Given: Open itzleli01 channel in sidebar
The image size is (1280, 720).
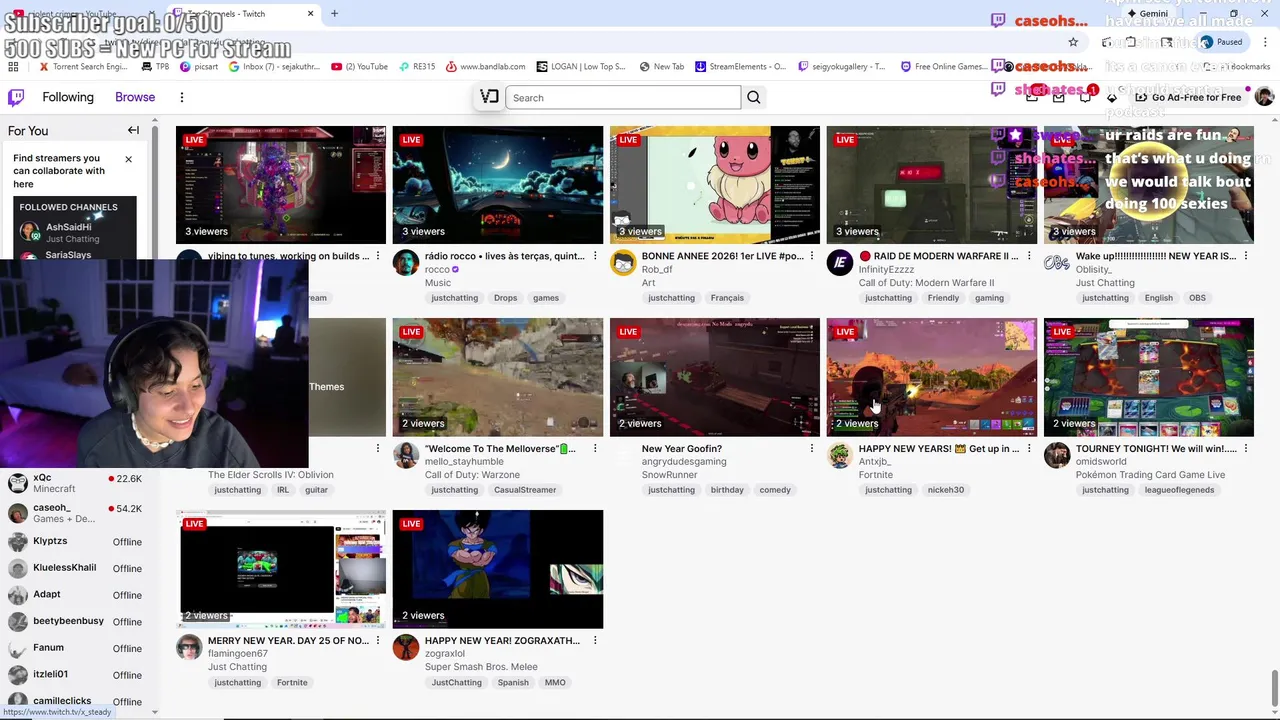Looking at the screenshot, I should tap(76, 675).
